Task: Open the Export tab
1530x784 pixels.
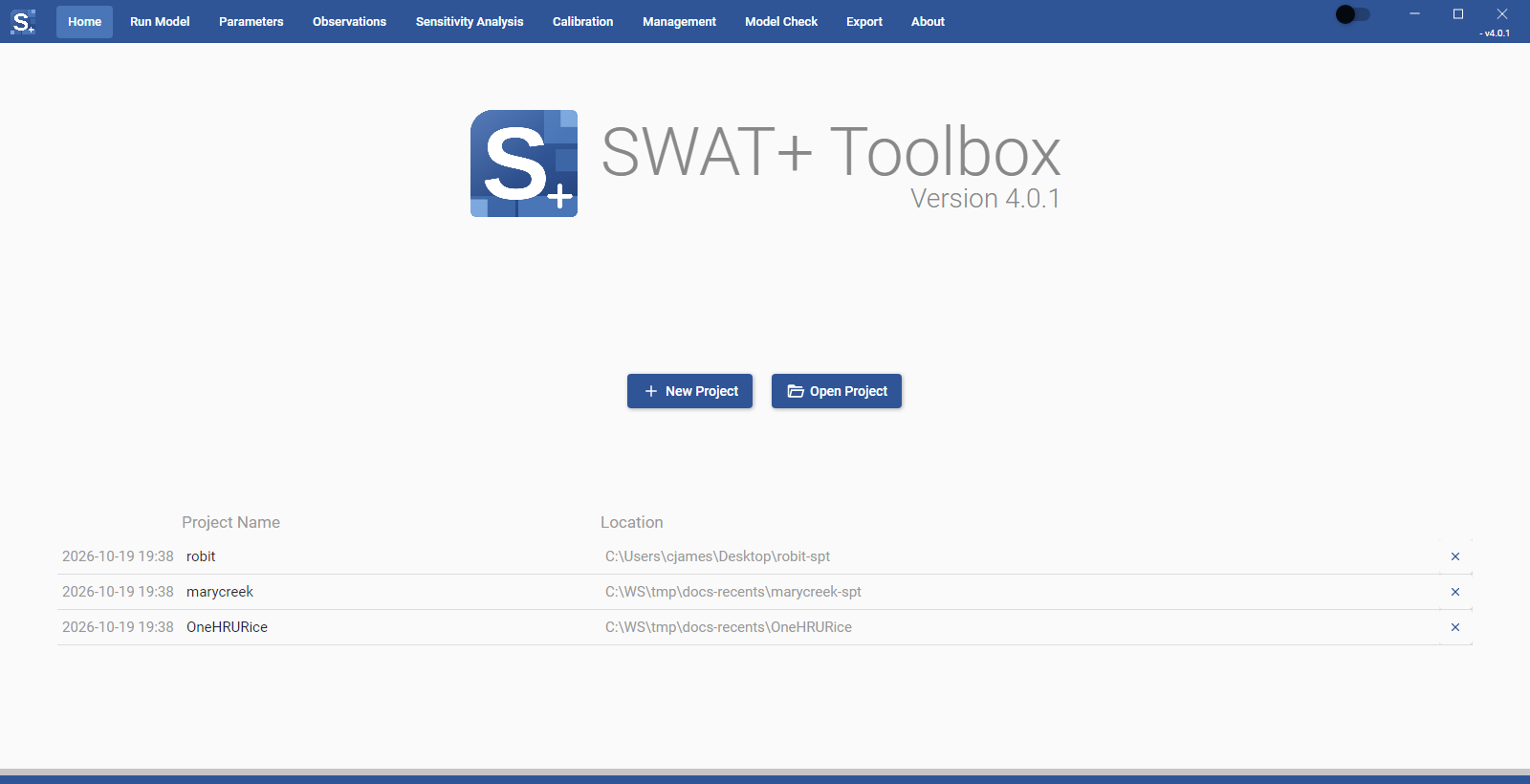Action: [x=864, y=22]
